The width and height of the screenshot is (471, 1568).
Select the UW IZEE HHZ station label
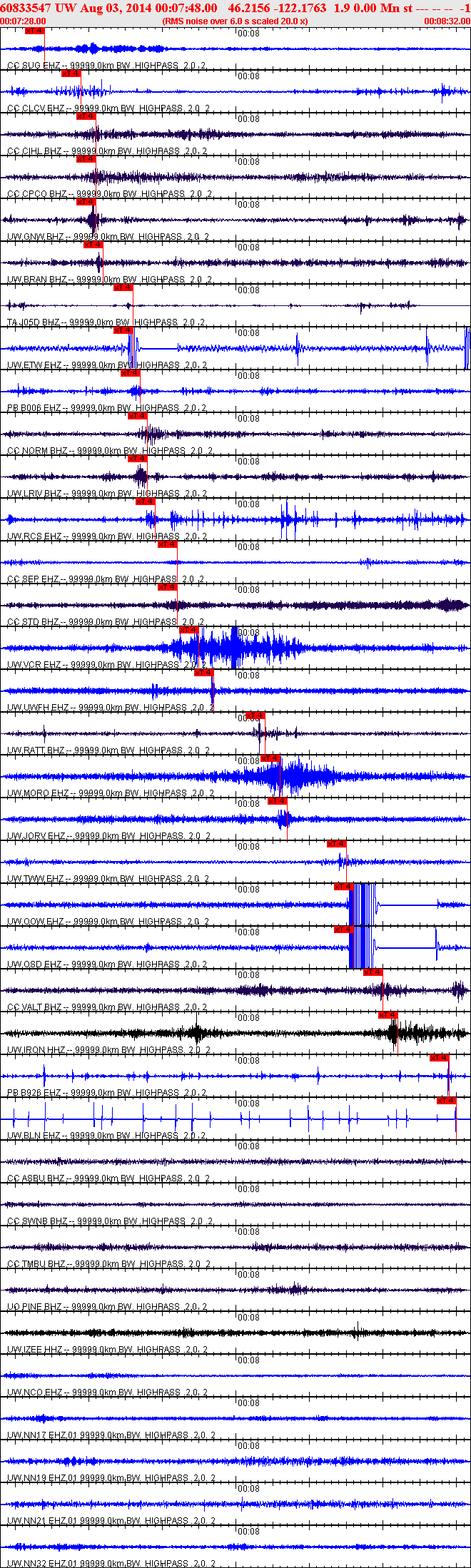[107, 1350]
